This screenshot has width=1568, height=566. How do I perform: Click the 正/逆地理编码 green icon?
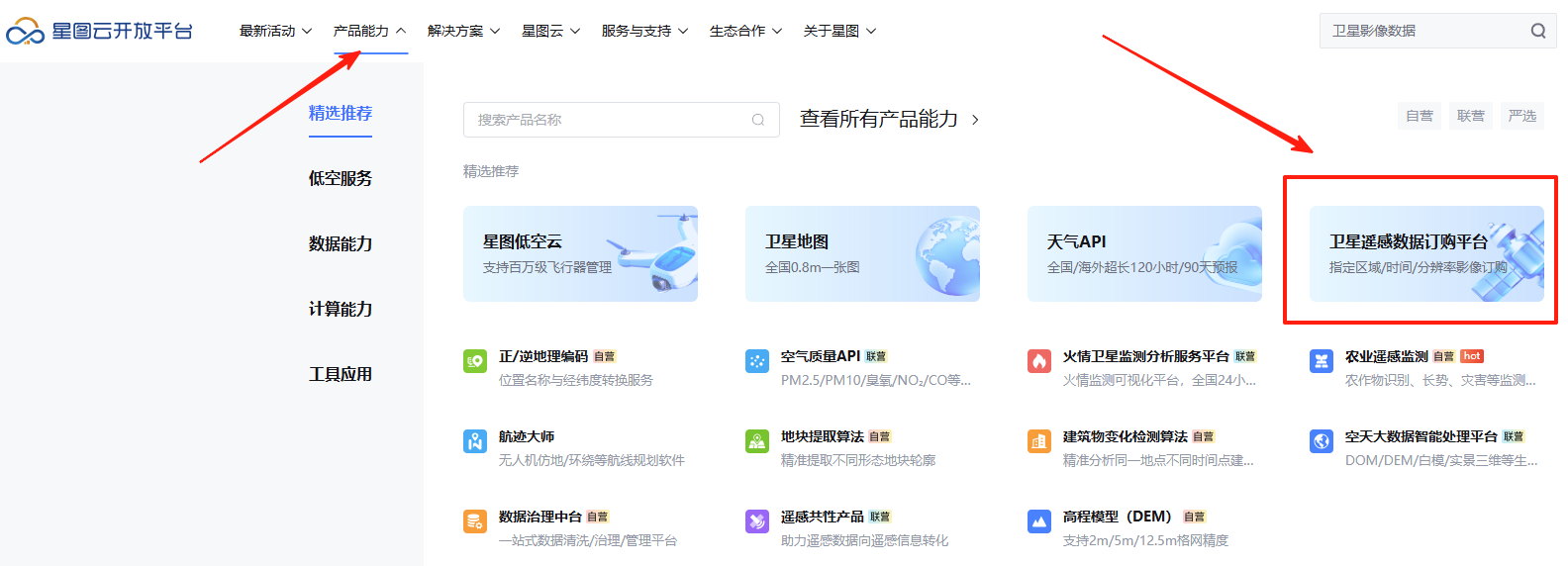(475, 361)
